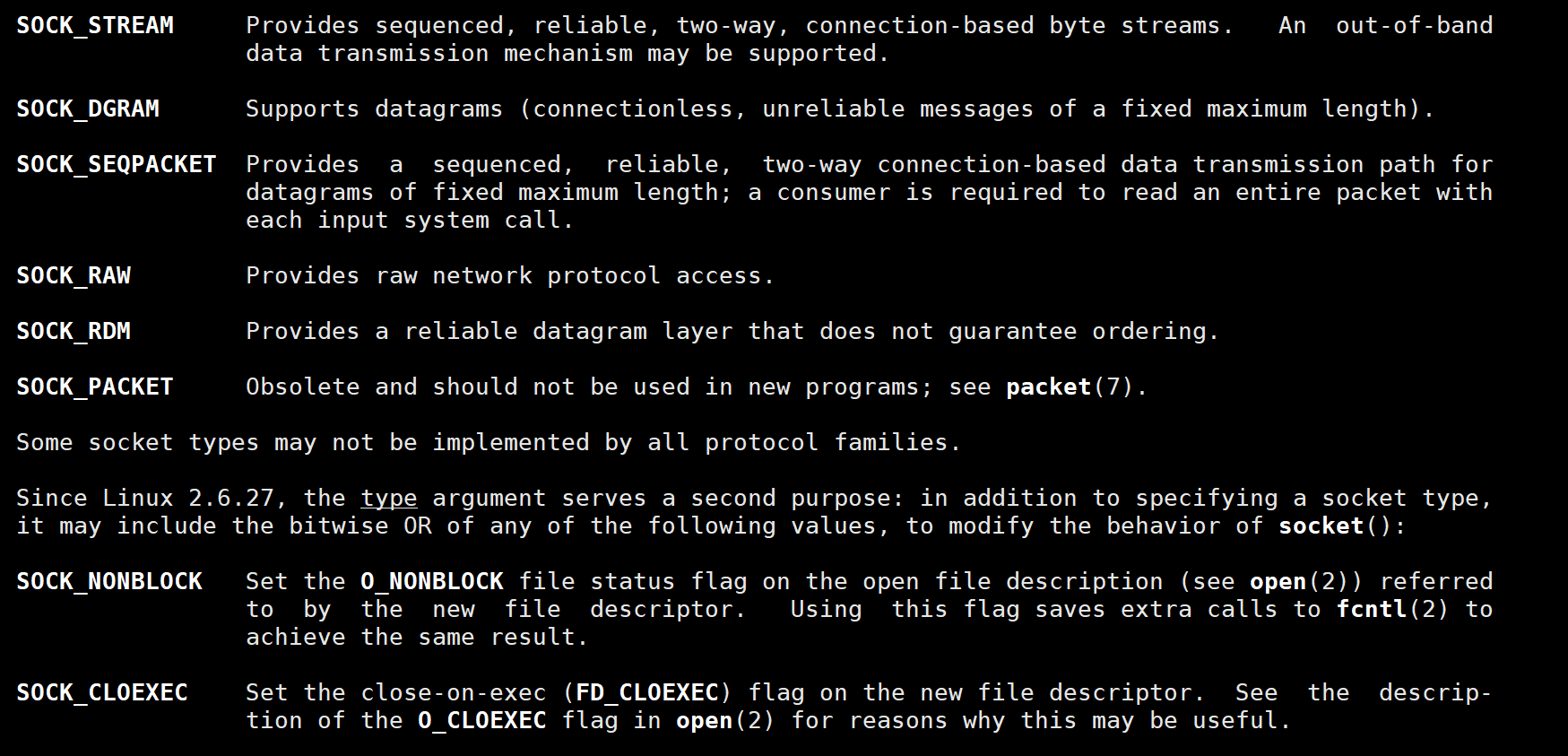Click 'Provides raw network protocol access' text
The image size is (1568, 756).
coord(504,276)
